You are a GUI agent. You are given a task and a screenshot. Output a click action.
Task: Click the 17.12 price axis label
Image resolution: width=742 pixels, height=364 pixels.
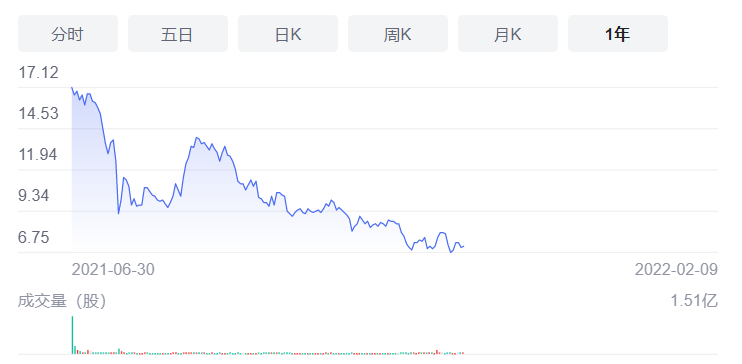38,72
